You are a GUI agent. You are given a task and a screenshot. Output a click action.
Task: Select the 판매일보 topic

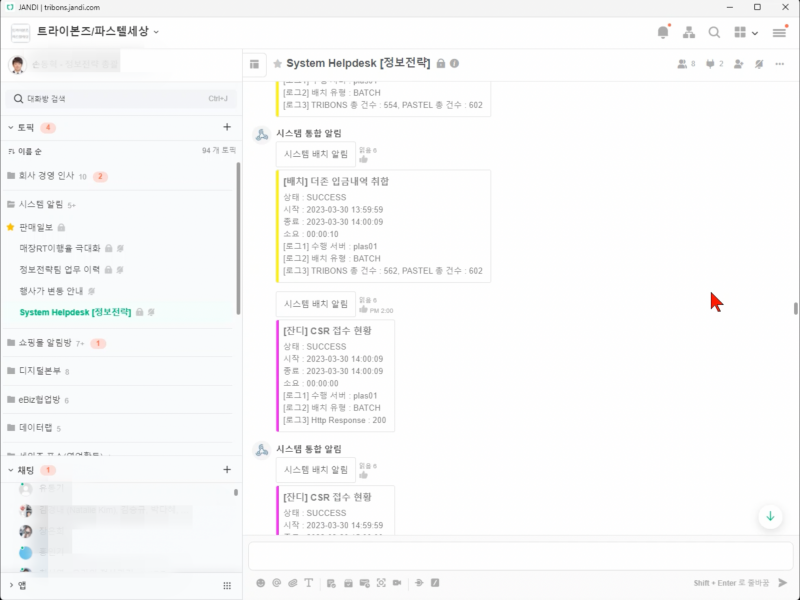coord(35,227)
